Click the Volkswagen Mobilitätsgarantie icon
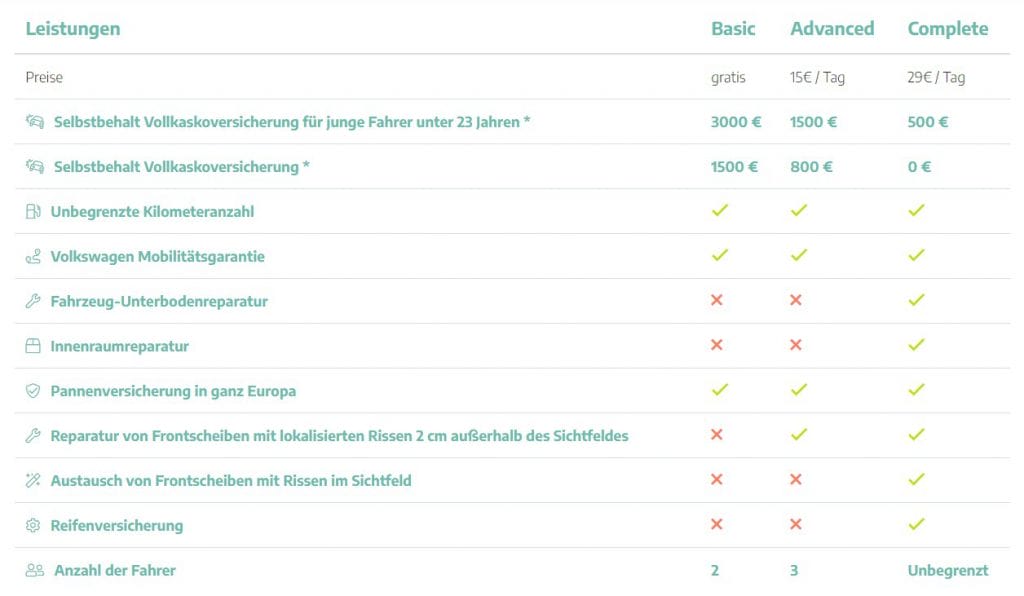Image resolution: width=1024 pixels, height=596 pixels. pyautogui.click(x=33, y=256)
